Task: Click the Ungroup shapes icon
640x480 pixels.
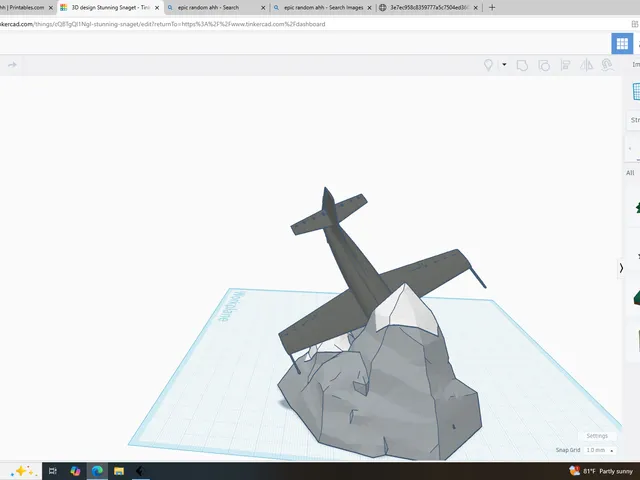Action: point(544,65)
